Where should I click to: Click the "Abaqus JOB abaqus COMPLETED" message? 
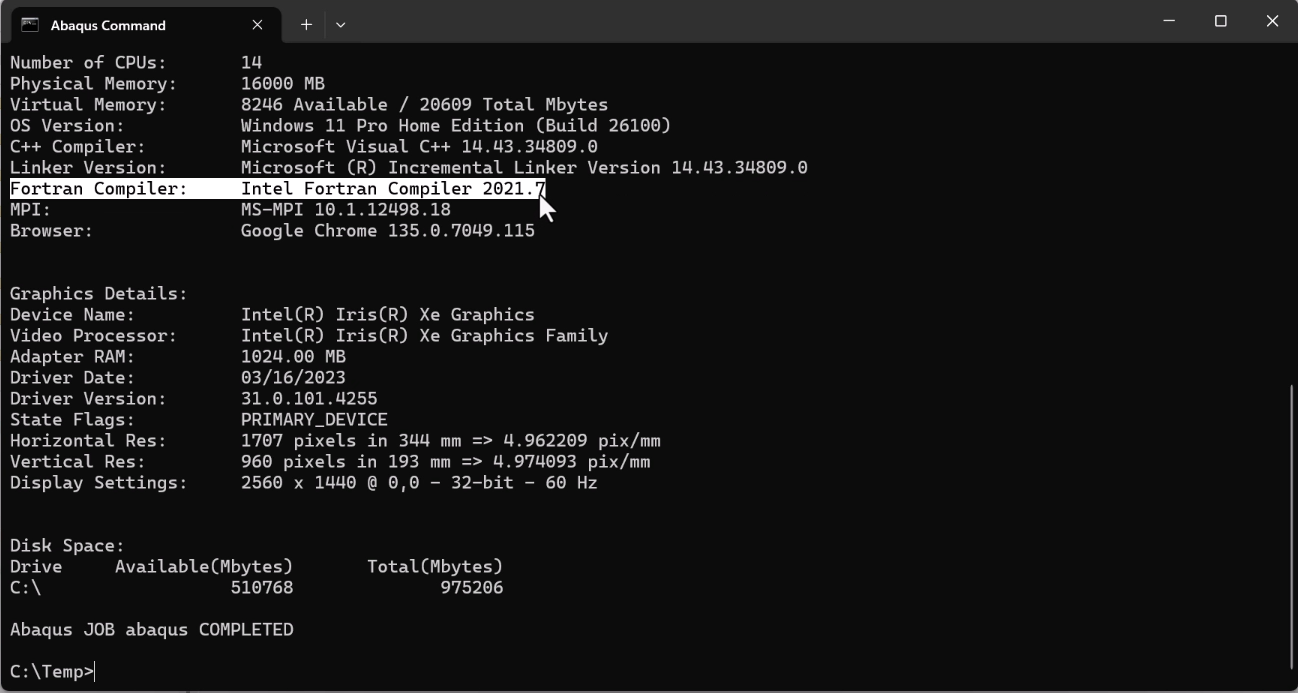coord(151,630)
